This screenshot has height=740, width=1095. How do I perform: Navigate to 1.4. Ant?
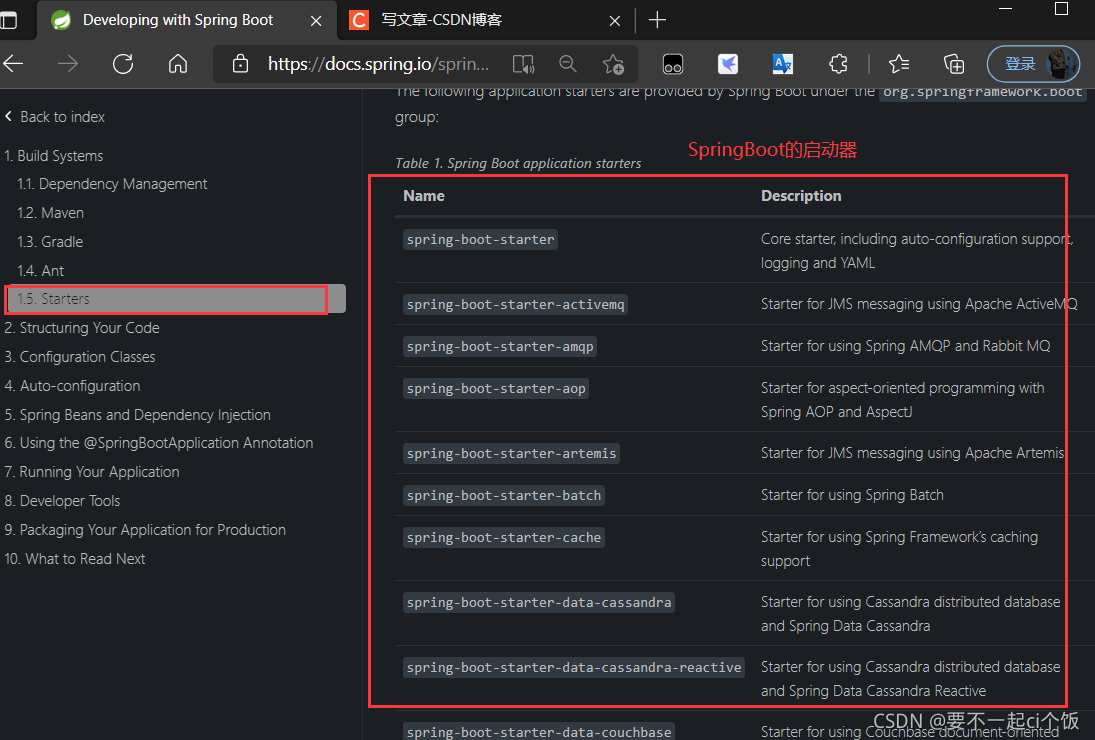coord(41,271)
